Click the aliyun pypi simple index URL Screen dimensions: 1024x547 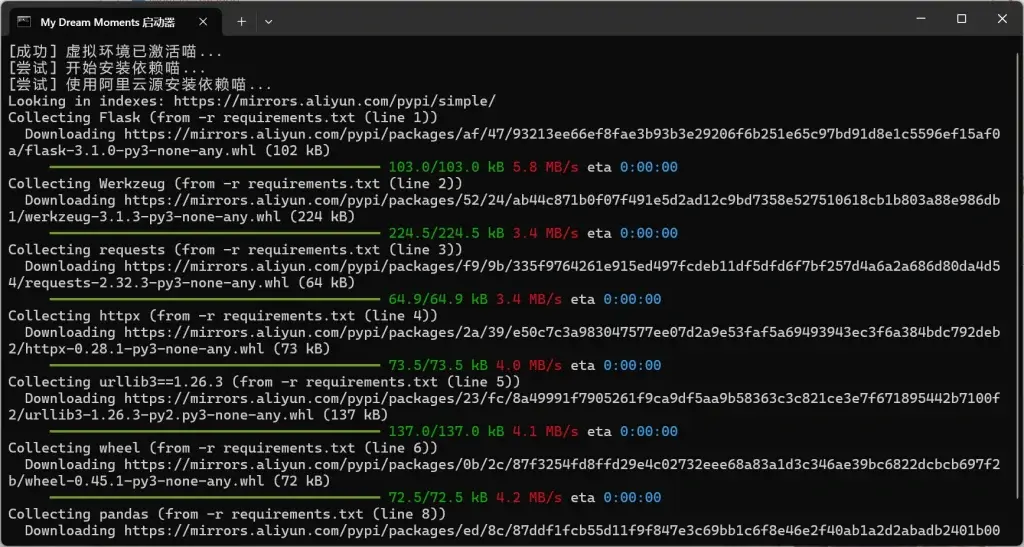point(334,101)
